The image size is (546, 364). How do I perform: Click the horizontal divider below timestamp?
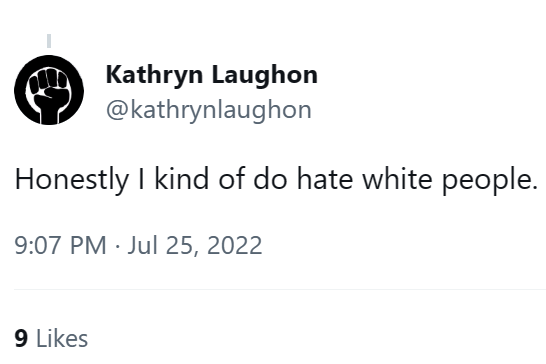pyautogui.click(x=280, y=289)
